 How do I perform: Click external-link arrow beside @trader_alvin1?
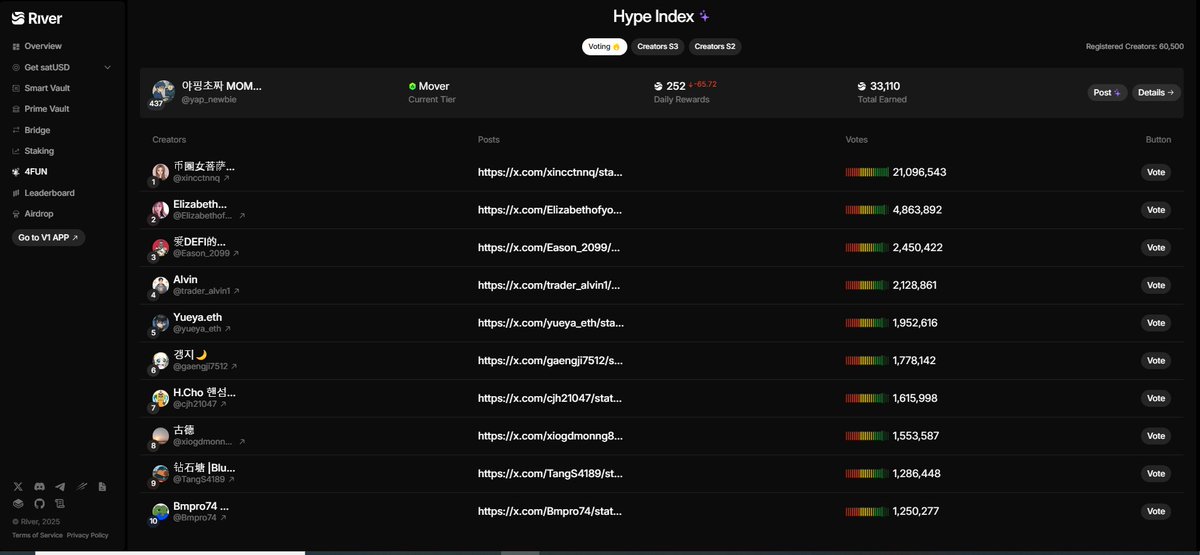[x=236, y=291]
